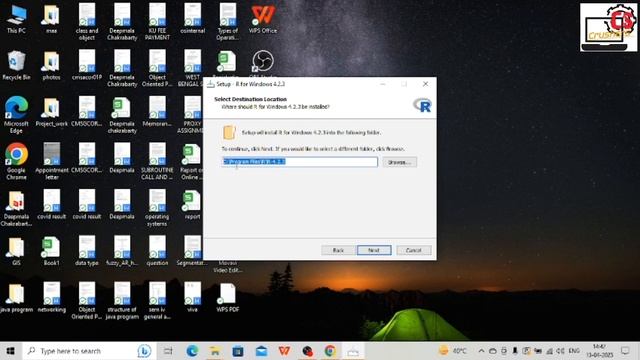The width and height of the screenshot is (640, 360).
Task: Select the GIS folder on desktop
Action: tap(16, 251)
